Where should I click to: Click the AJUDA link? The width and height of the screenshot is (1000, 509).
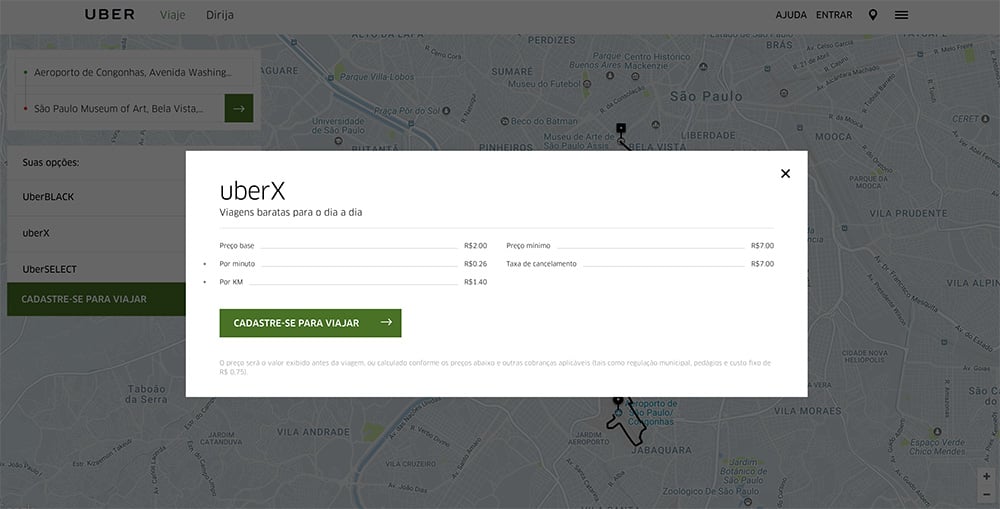[791, 15]
